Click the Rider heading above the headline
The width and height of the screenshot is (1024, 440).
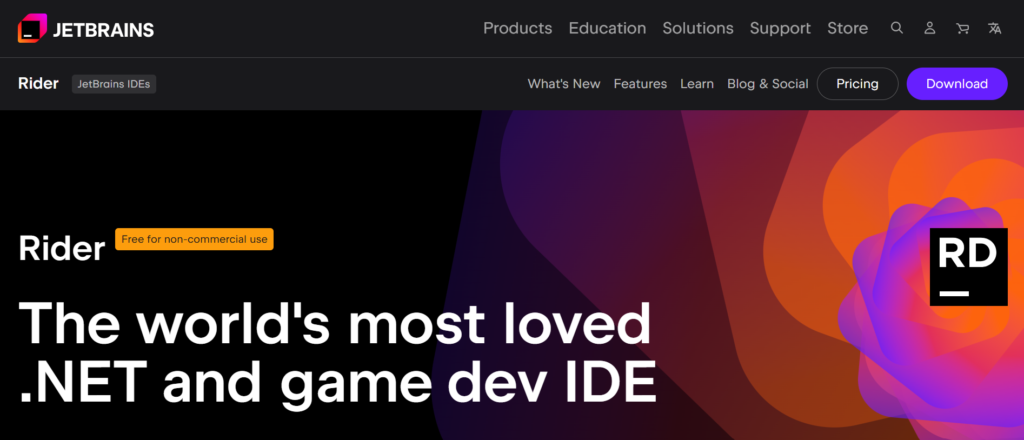click(62, 249)
